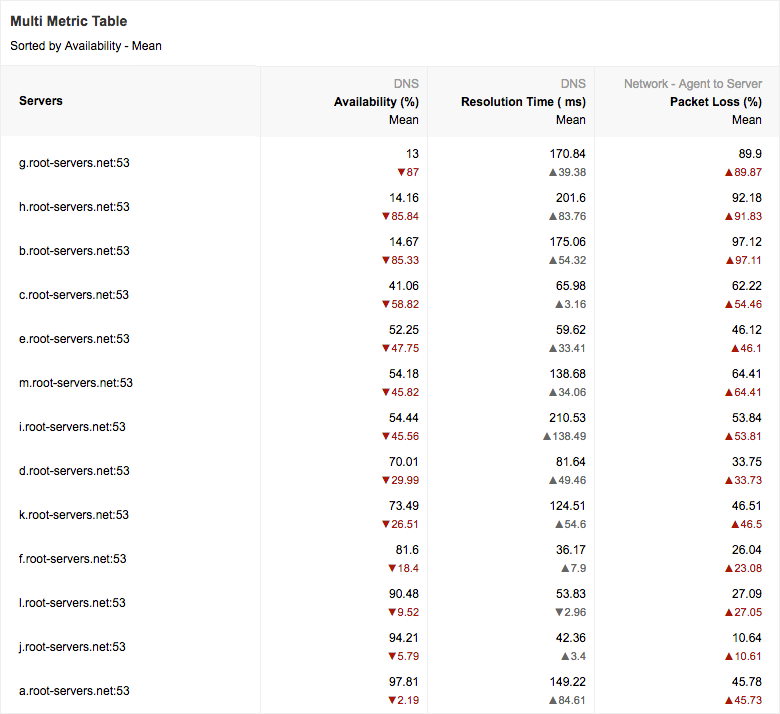780x714 pixels.
Task: Open the a.root-servers.net:53 server entry
Action: 74,691
